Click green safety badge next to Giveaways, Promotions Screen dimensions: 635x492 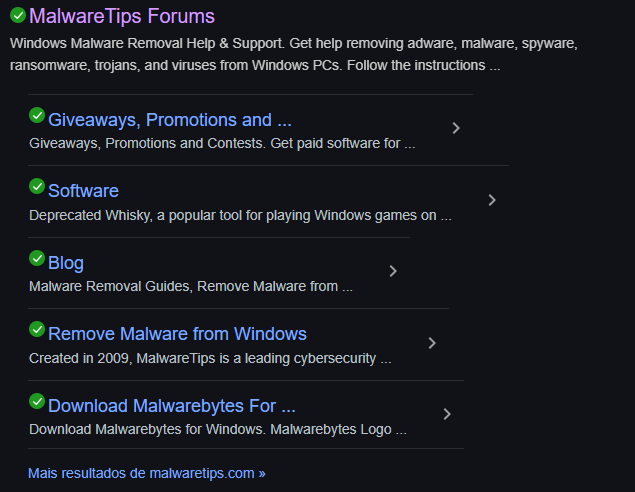(37, 115)
